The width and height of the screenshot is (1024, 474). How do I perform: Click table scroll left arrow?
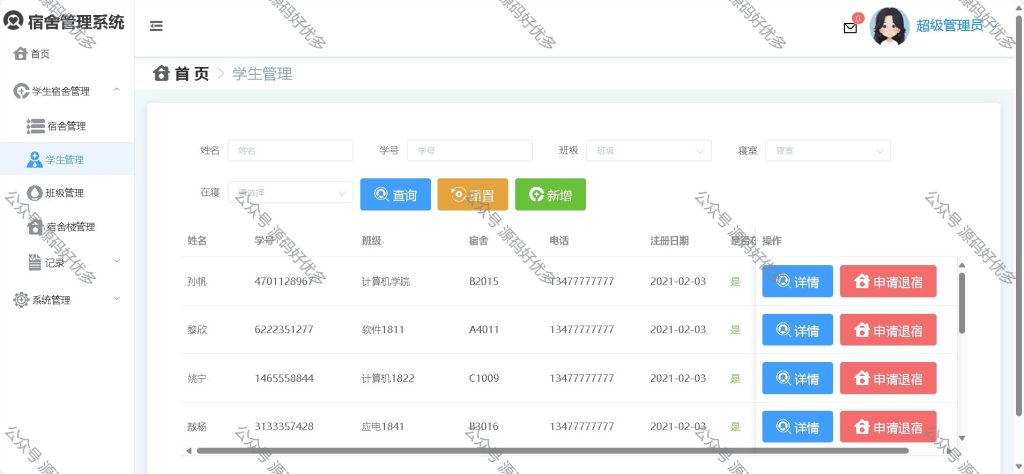[x=189, y=450]
